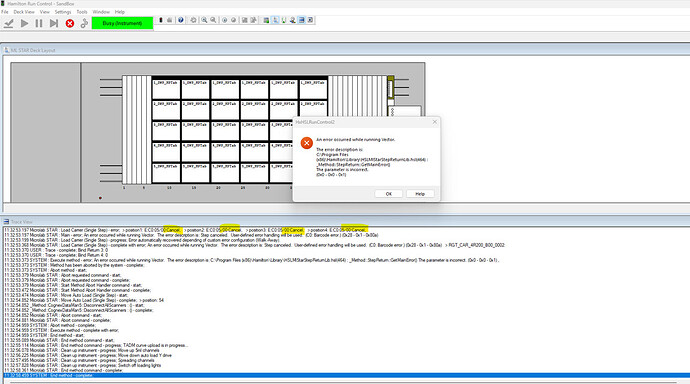Open the Settings menu

click(x=62, y=12)
